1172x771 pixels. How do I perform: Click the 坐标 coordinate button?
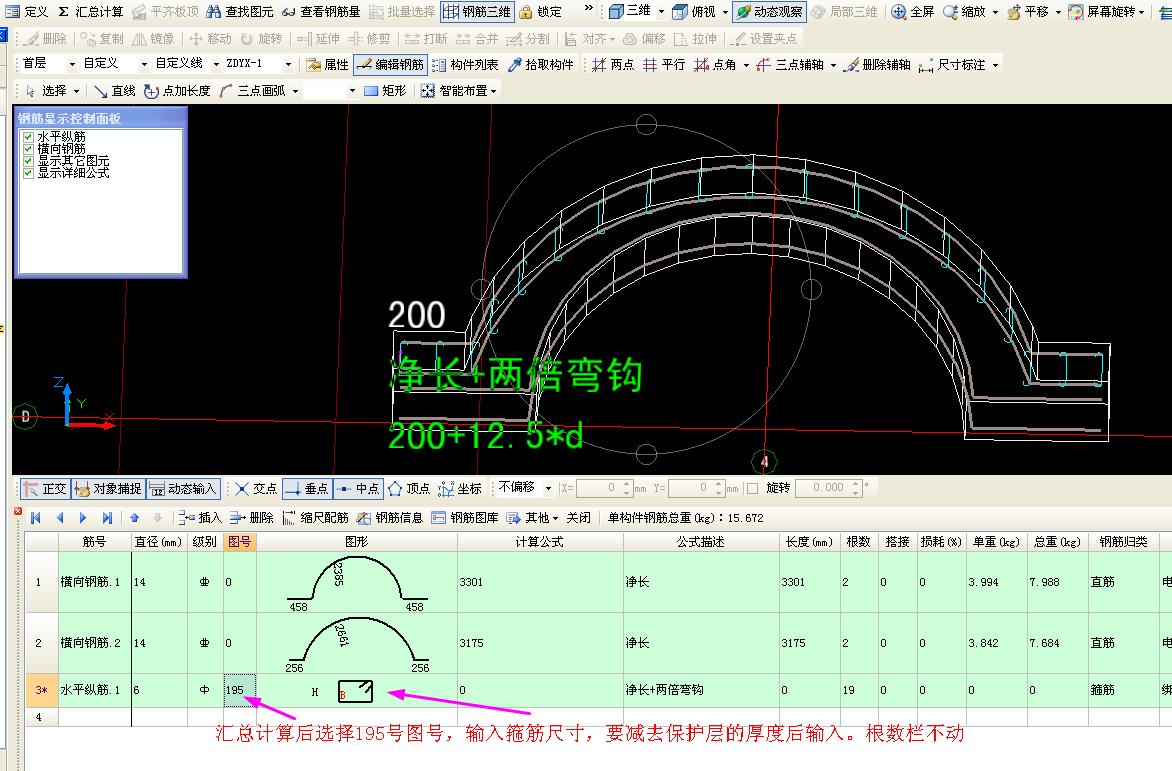click(x=460, y=489)
